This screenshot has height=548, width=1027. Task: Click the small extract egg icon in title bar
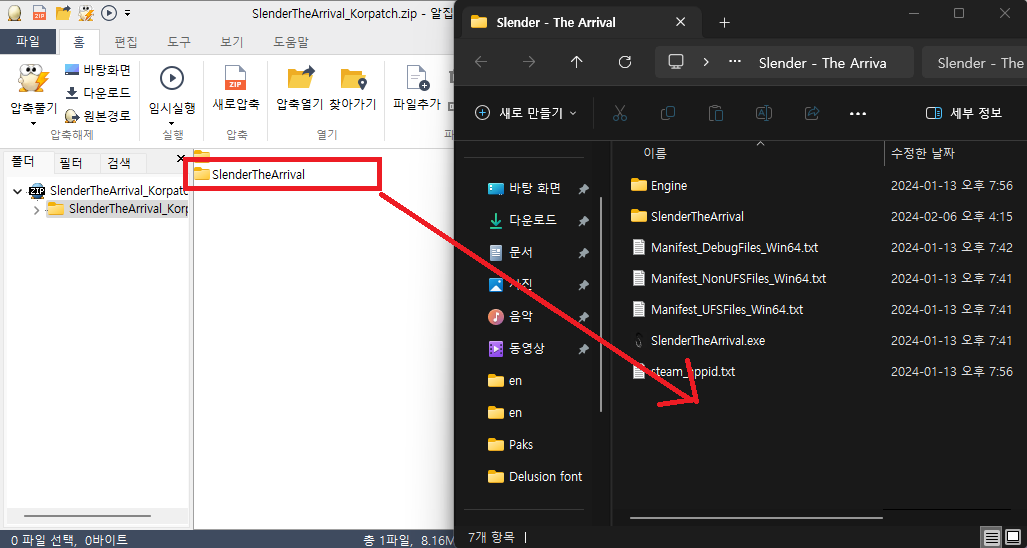pyautogui.click(x=86, y=12)
